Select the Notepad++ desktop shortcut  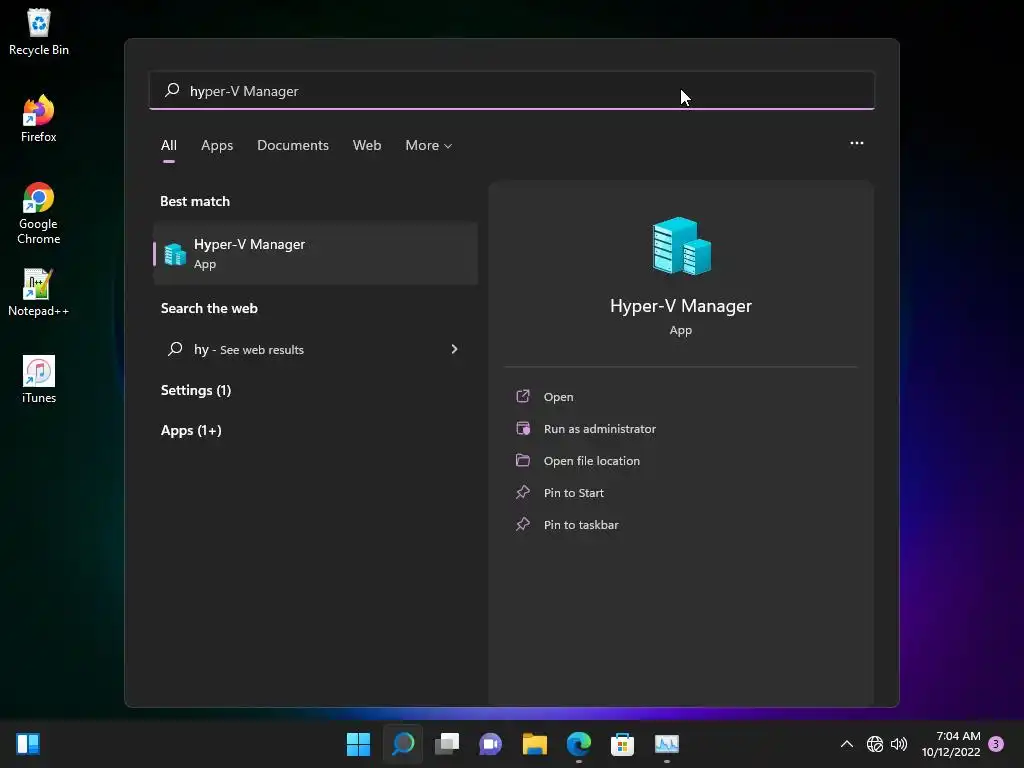pos(39,293)
